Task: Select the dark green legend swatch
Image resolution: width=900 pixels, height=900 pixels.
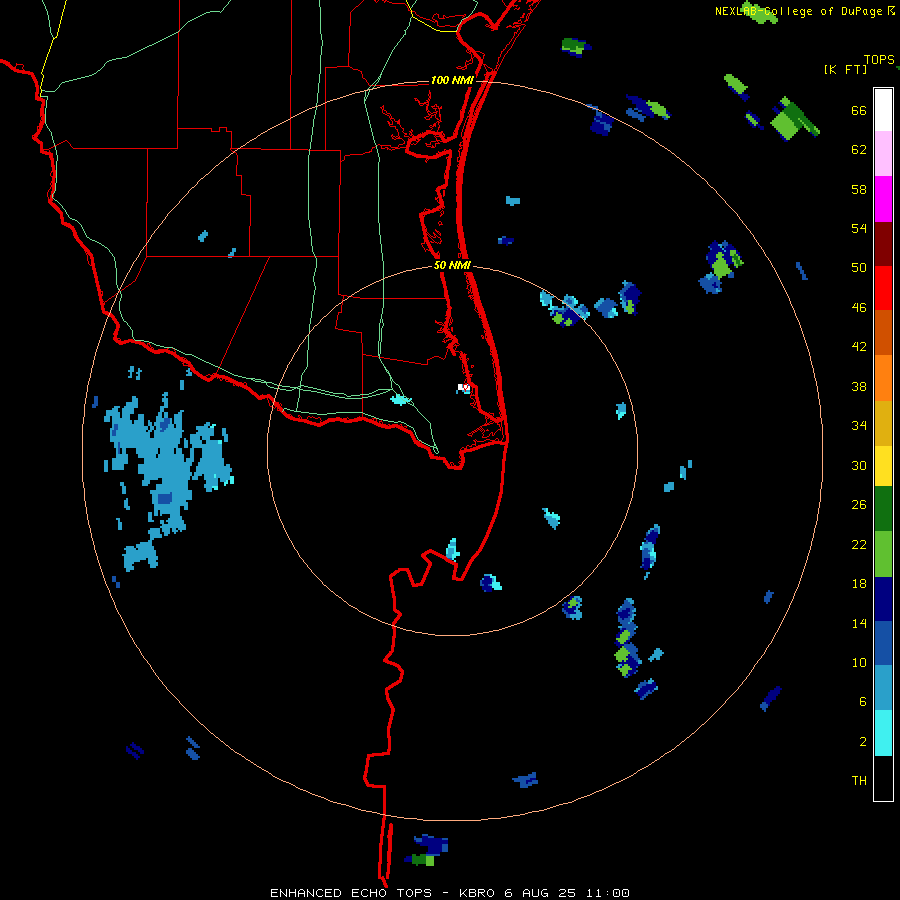Action: [x=883, y=509]
